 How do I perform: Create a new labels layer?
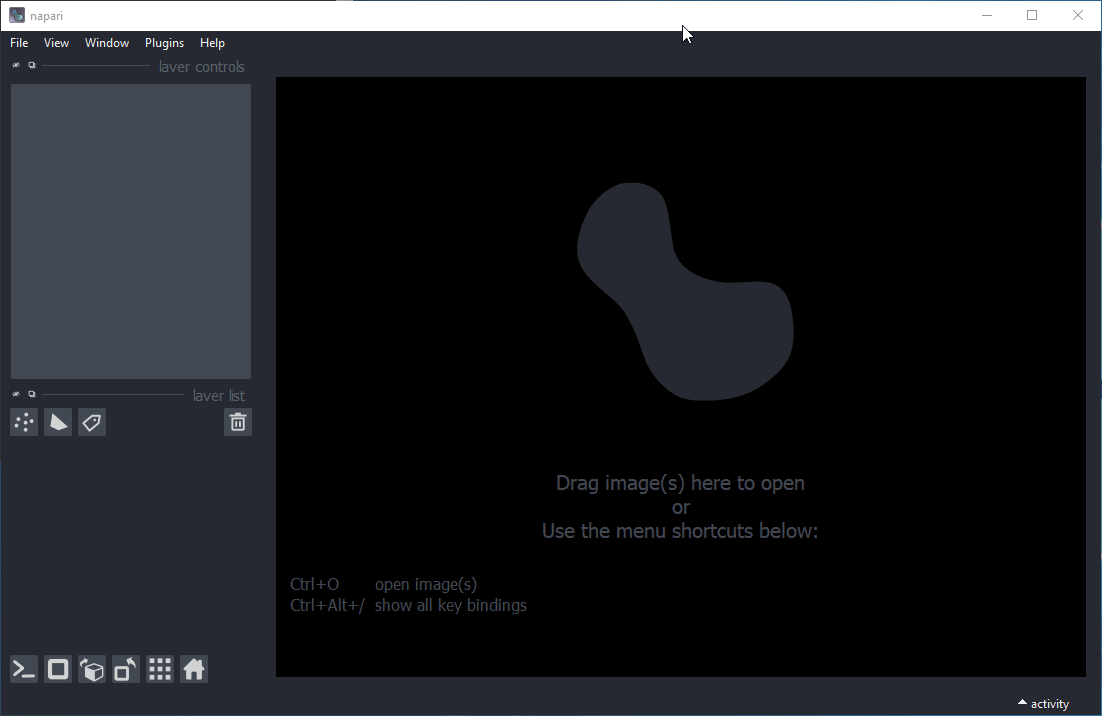[92, 423]
